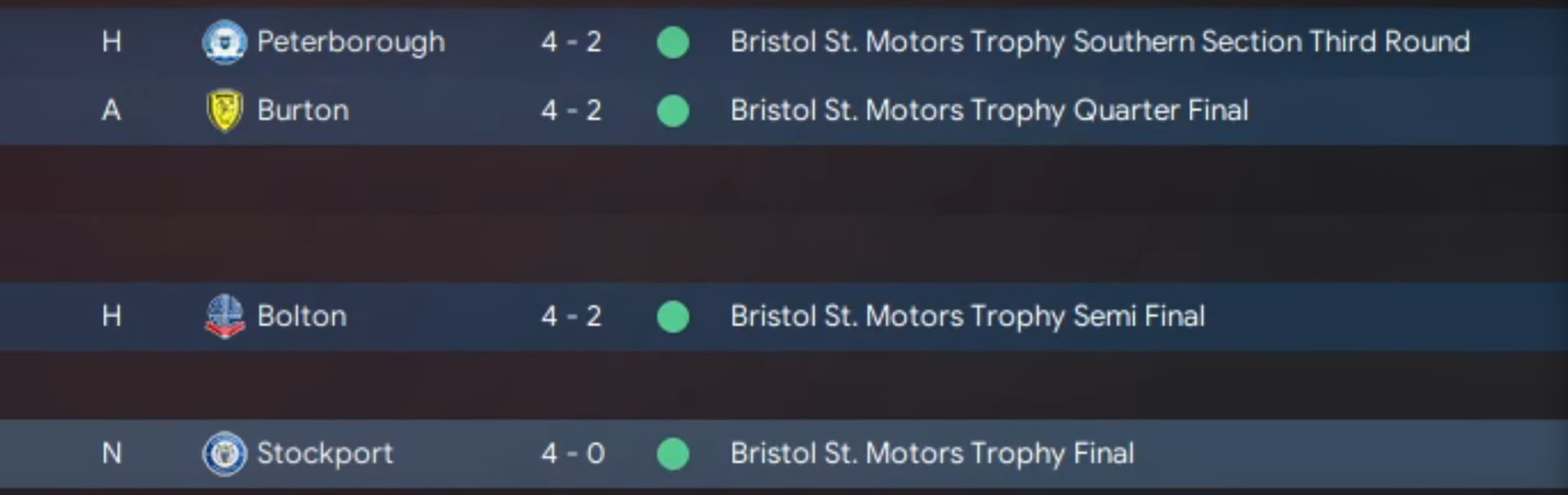Screen dimensions: 1568x495
Task: Open the Burton team name link
Action: pos(302,110)
